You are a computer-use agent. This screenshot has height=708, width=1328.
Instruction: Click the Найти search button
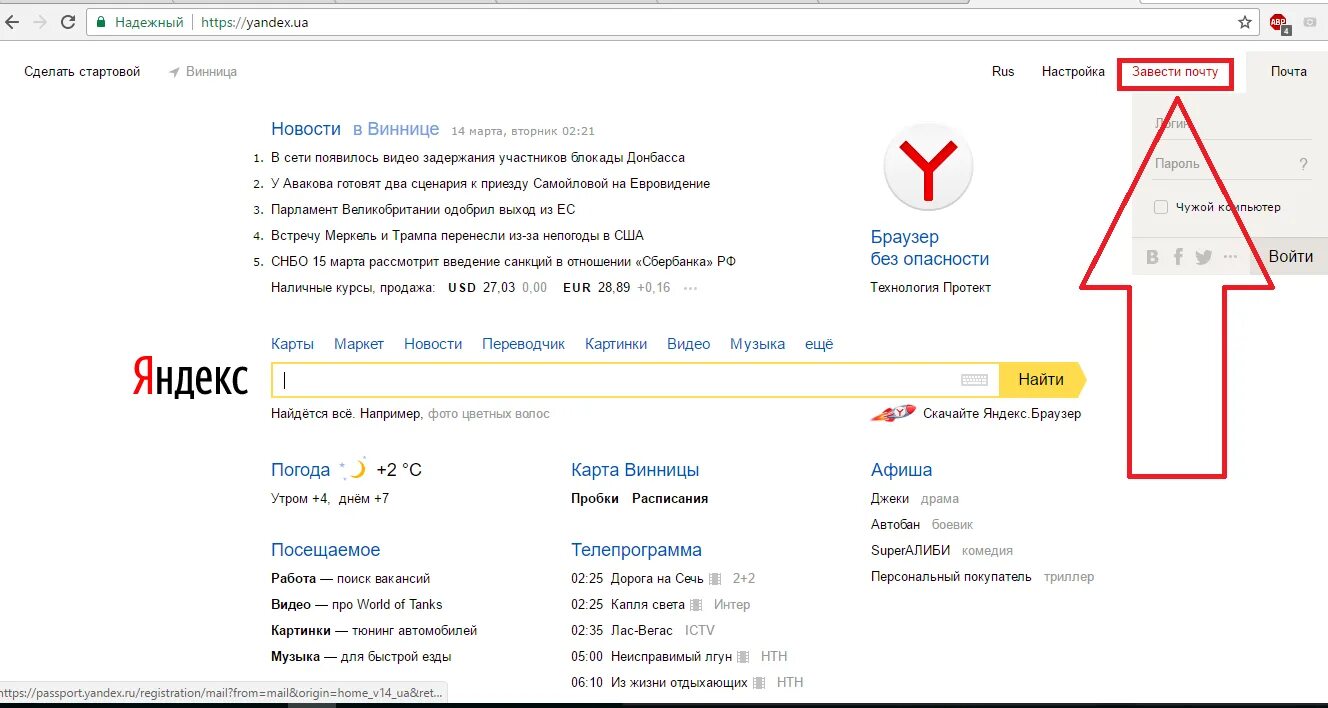(x=1041, y=380)
